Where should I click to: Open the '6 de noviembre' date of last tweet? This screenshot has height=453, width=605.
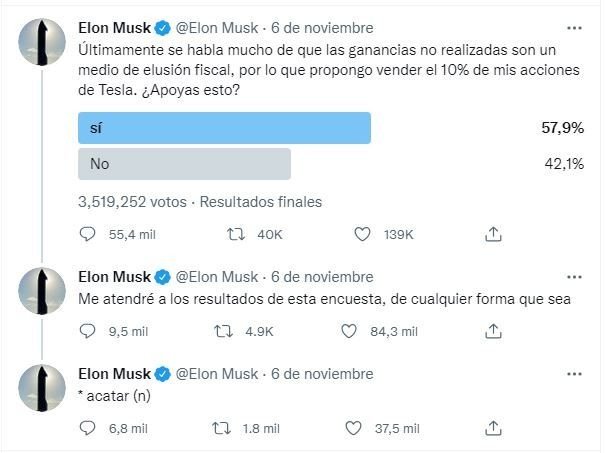click(322, 374)
